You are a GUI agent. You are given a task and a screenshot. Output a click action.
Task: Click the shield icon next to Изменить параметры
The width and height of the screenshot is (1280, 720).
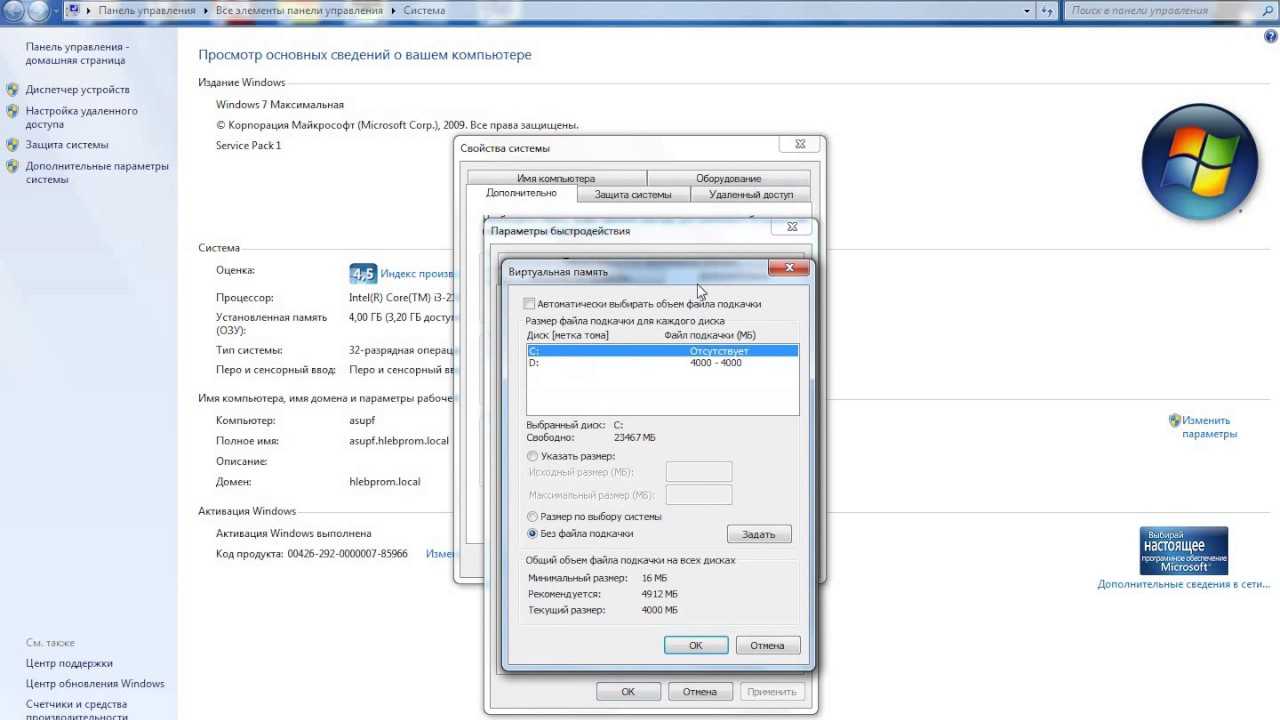pos(1175,420)
